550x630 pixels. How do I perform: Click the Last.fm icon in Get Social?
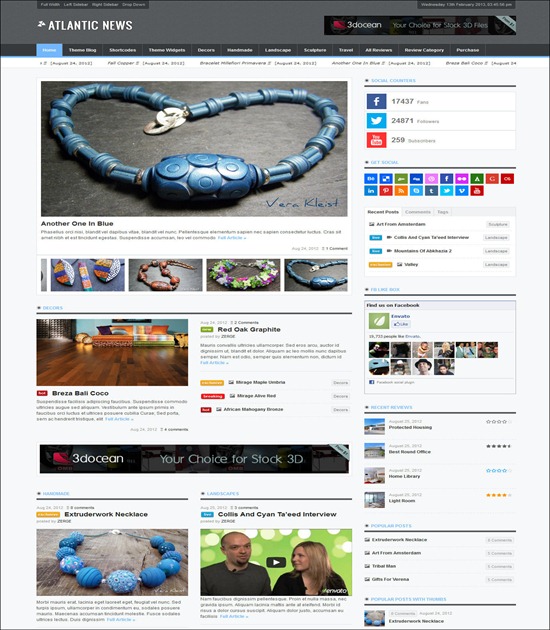[507, 178]
